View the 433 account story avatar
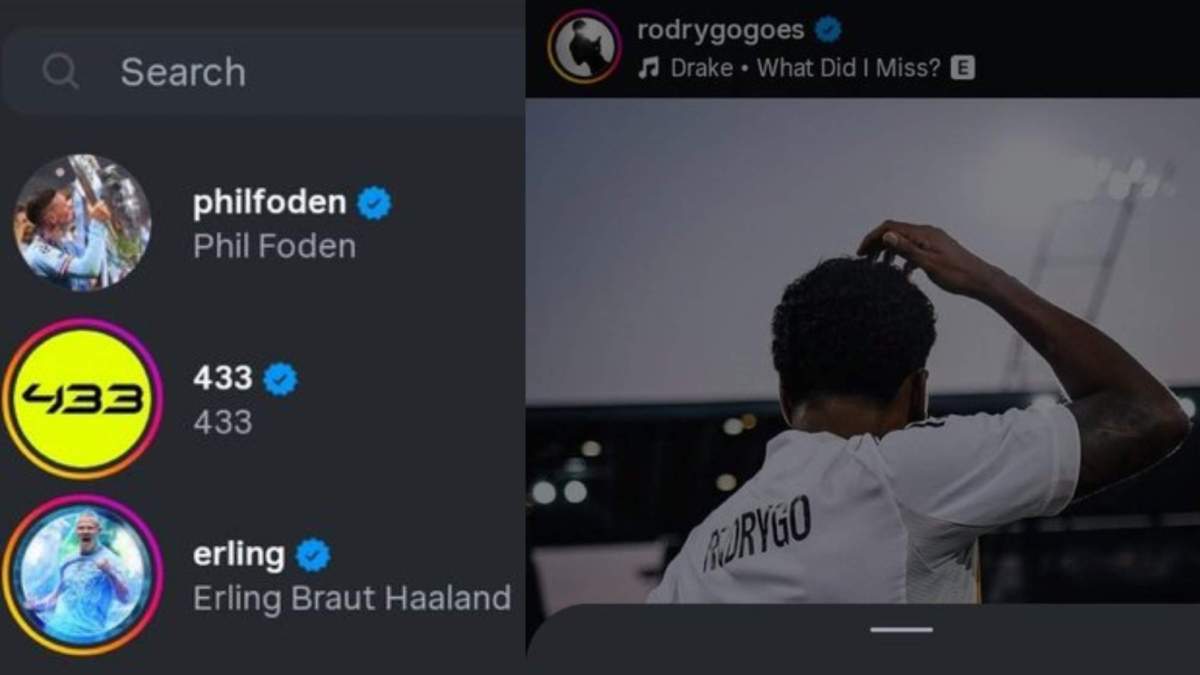Screen dimensions: 1200x675 click(x=82, y=400)
